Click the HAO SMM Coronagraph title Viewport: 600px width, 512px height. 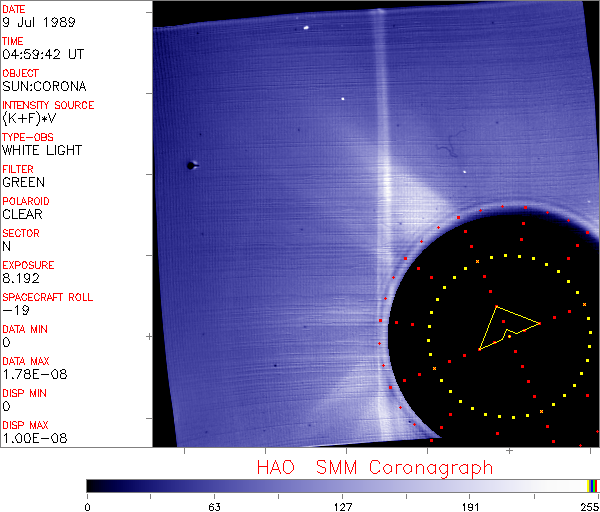coord(375,468)
